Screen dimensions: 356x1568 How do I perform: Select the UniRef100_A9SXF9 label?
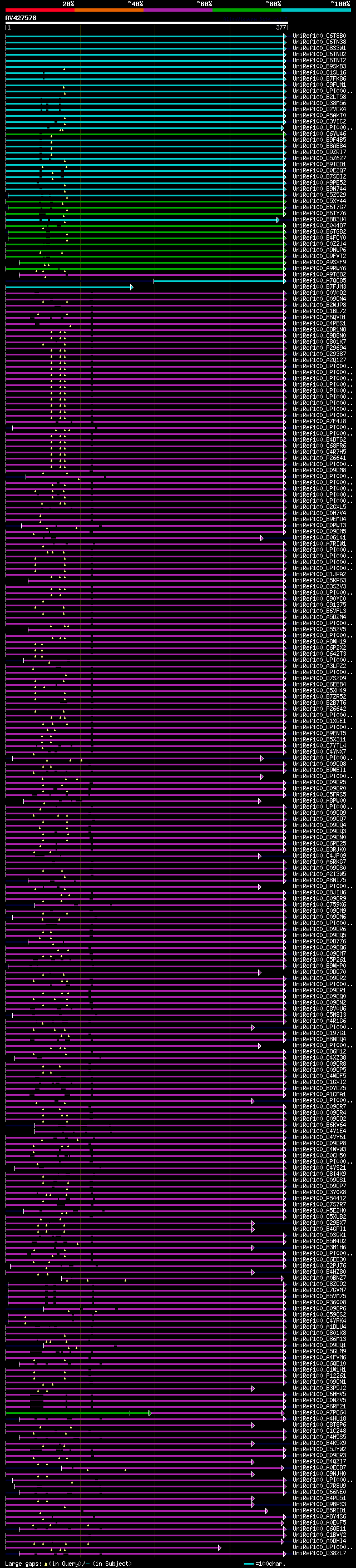(x=319, y=263)
